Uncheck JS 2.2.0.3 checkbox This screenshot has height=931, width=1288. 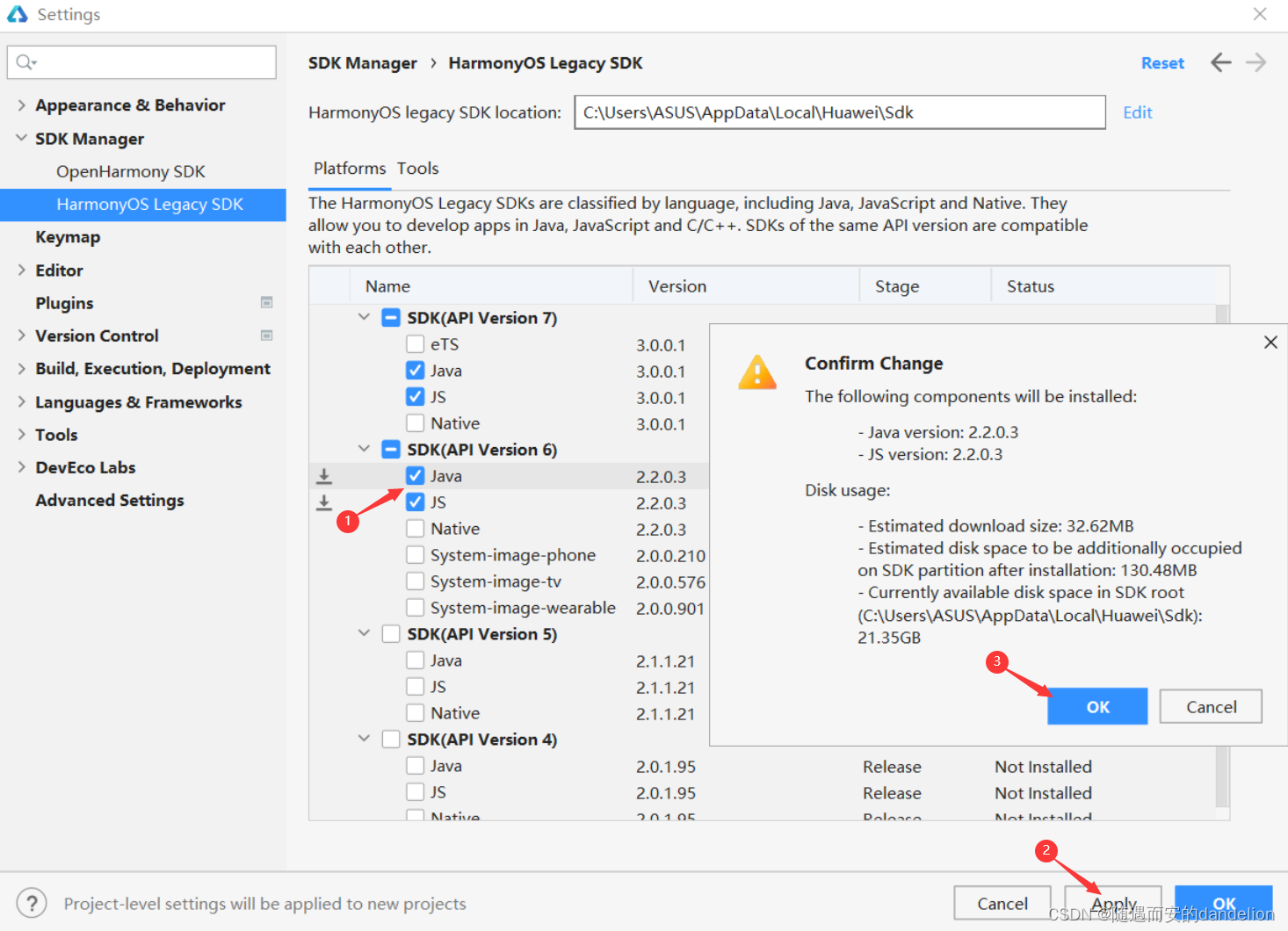[x=416, y=502]
